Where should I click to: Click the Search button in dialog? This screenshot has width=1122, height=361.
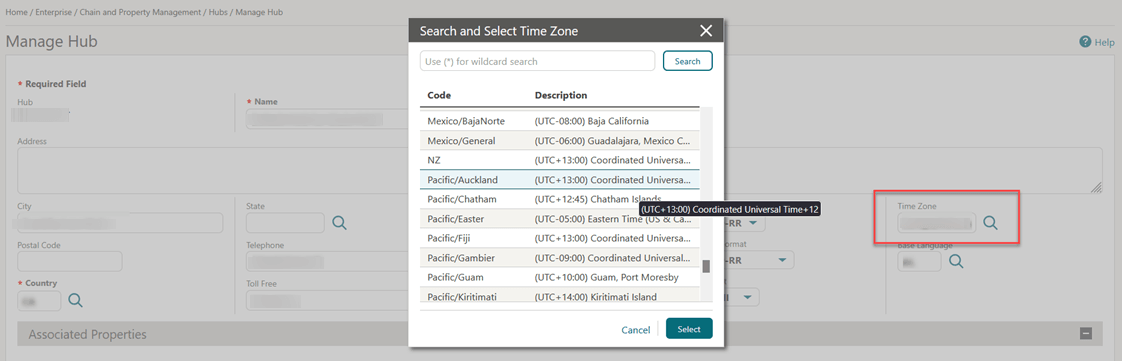click(x=688, y=61)
